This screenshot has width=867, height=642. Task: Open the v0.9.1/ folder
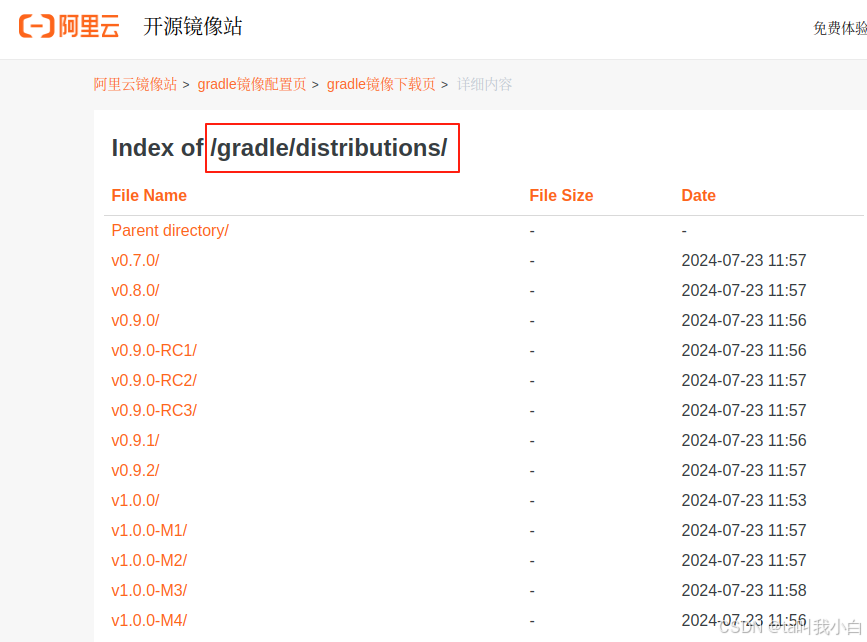135,440
